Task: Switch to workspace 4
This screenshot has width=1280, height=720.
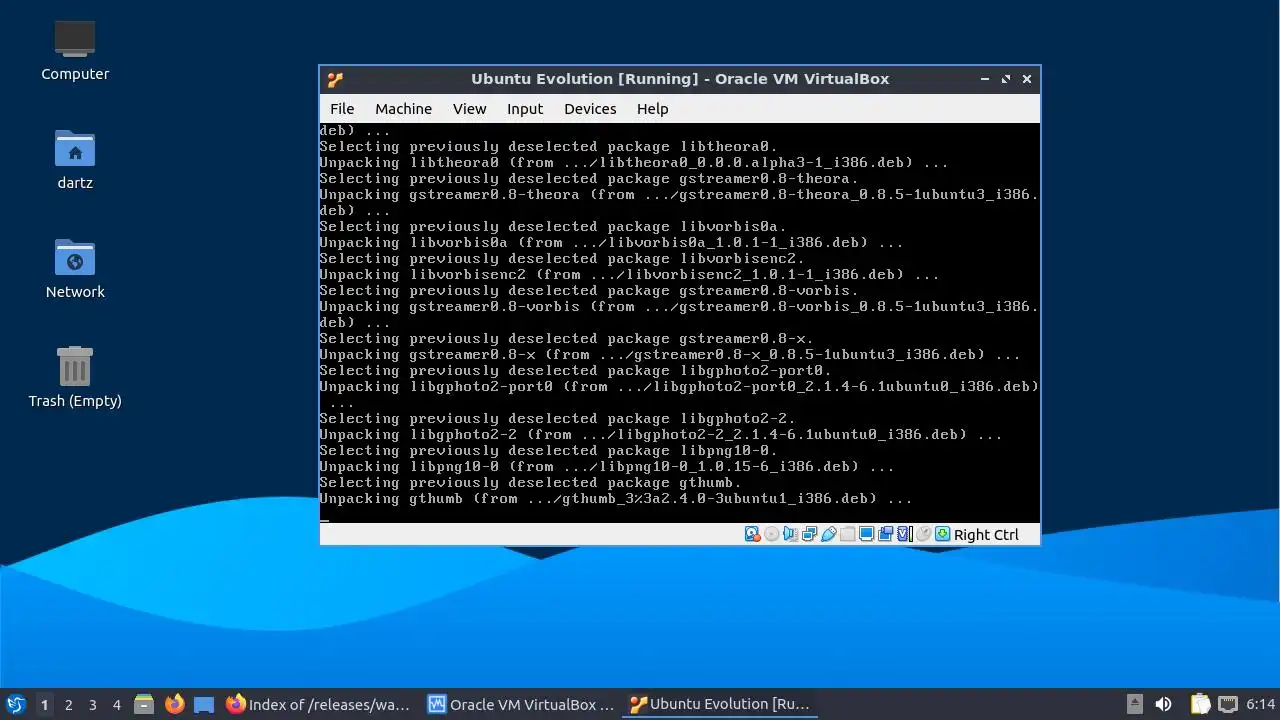Action: (116, 704)
